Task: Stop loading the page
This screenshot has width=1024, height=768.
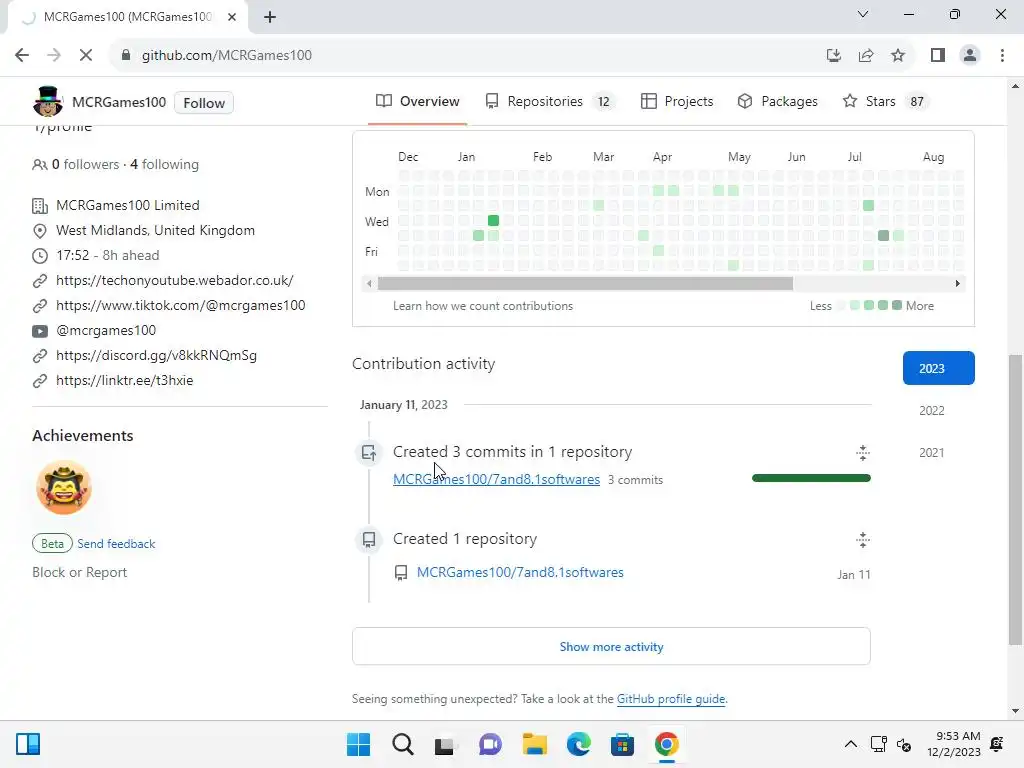Action: (x=86, y=56)
